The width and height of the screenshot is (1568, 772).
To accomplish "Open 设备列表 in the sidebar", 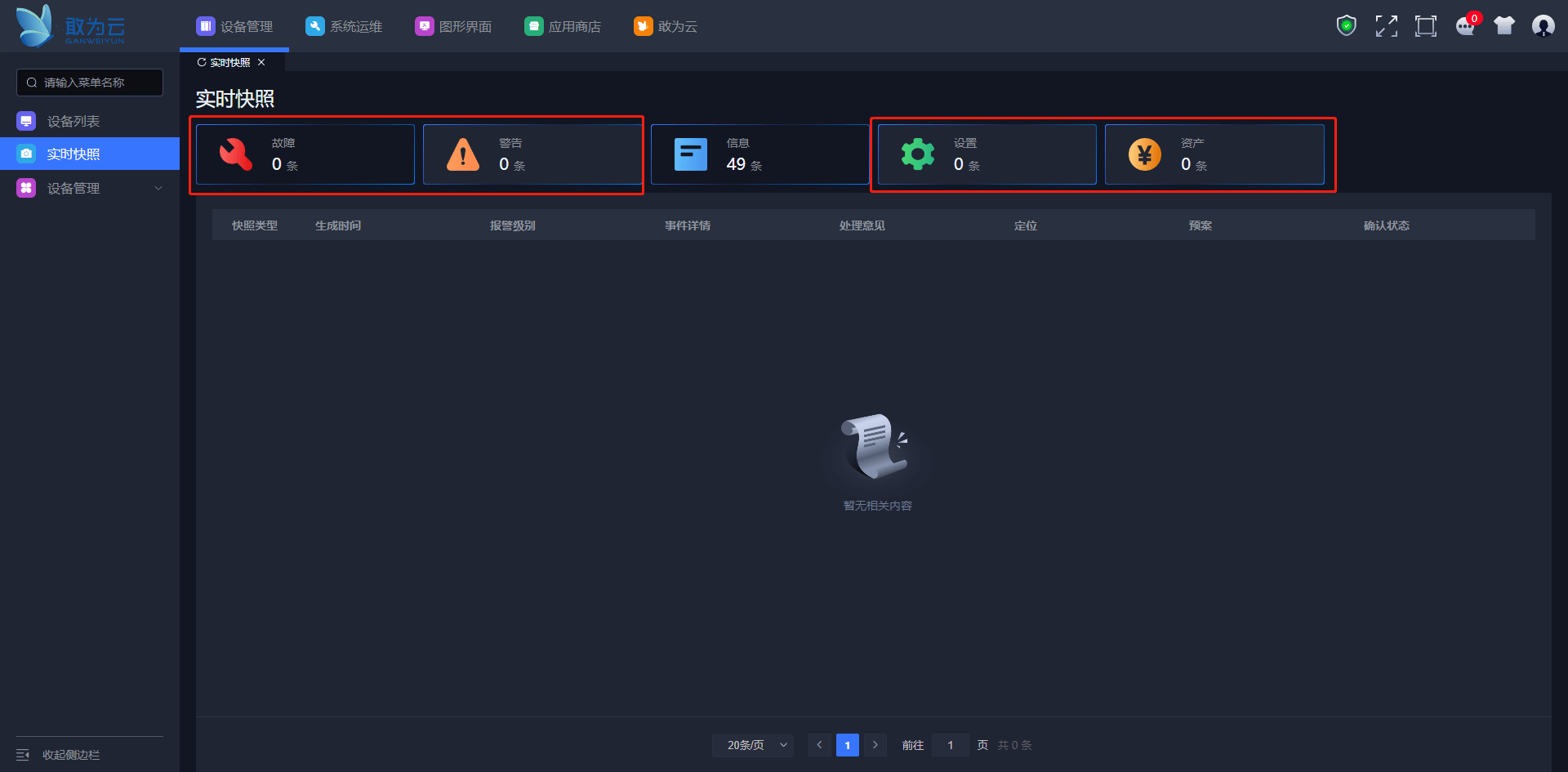I will [x=90, y=121].
